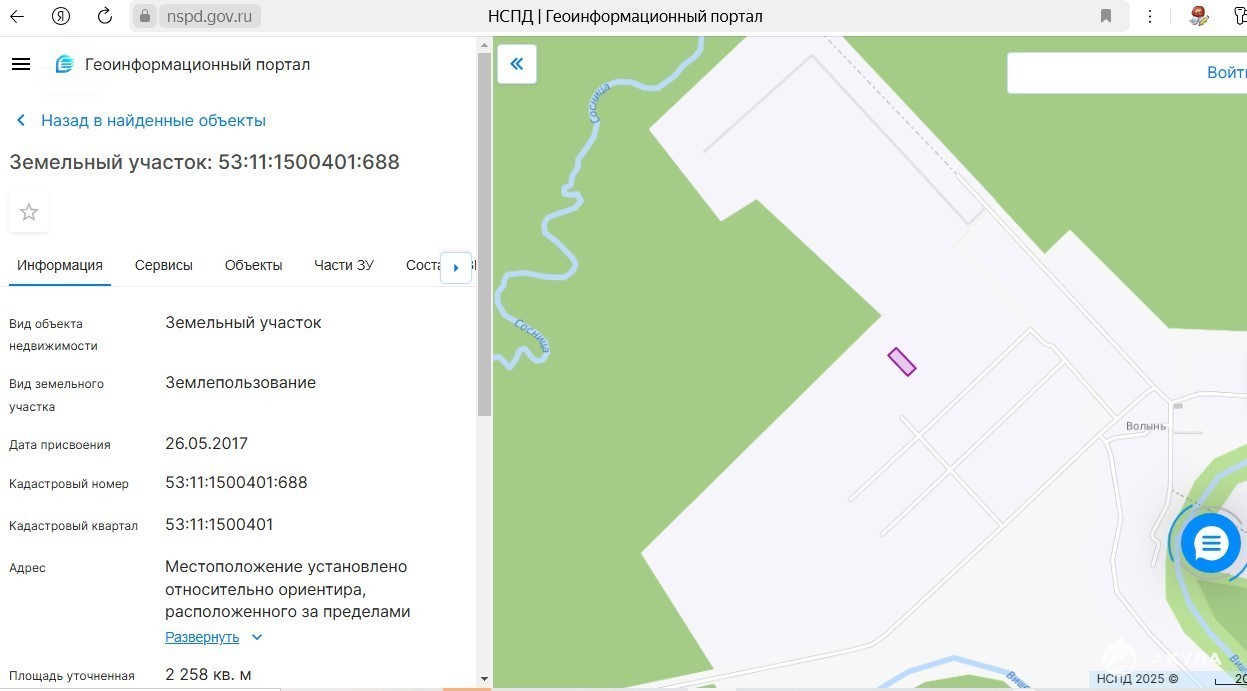Click the back chevron before Назад в найденные объекты
The image size is (1247, 691).
click(x=21, y=120)
